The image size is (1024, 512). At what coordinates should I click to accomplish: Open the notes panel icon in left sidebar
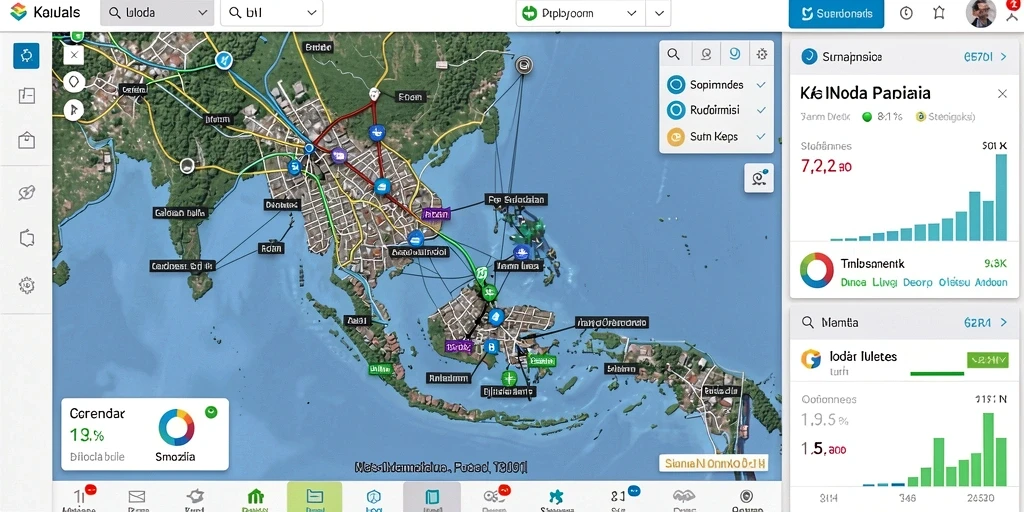27,97
